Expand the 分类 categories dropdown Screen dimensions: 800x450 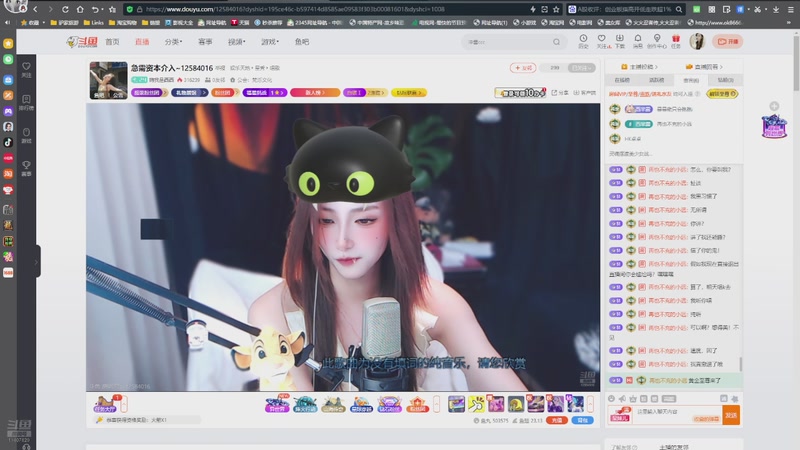click(173, 42)
